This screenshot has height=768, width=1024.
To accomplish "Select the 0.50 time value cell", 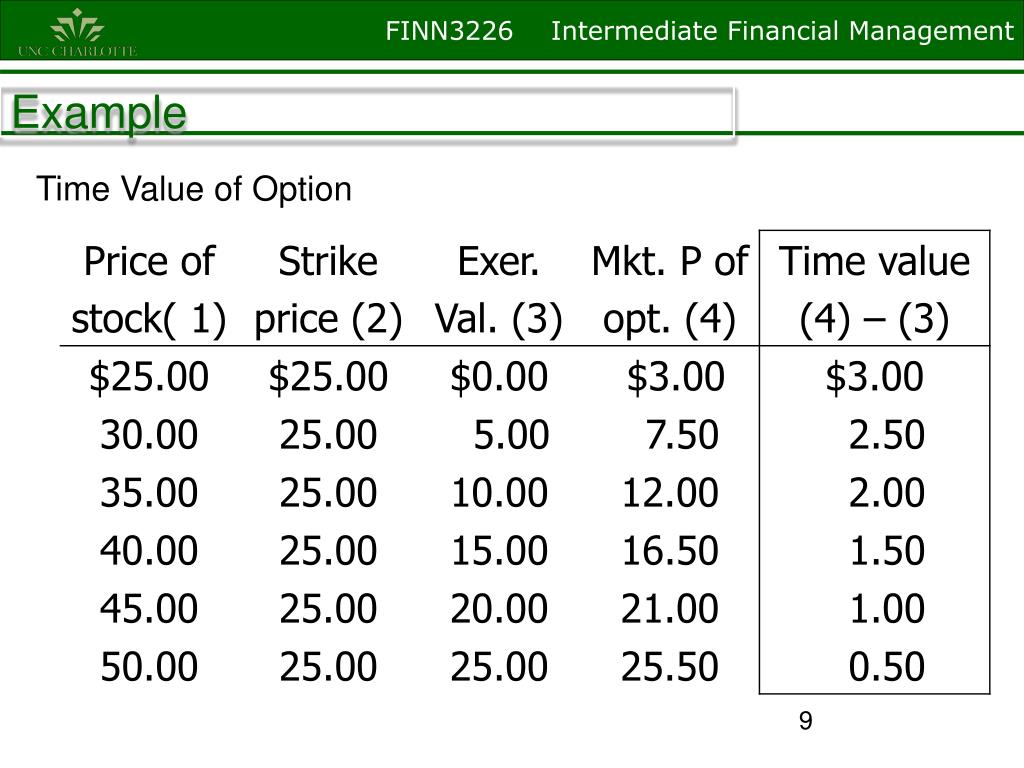I will coord(886,667).
